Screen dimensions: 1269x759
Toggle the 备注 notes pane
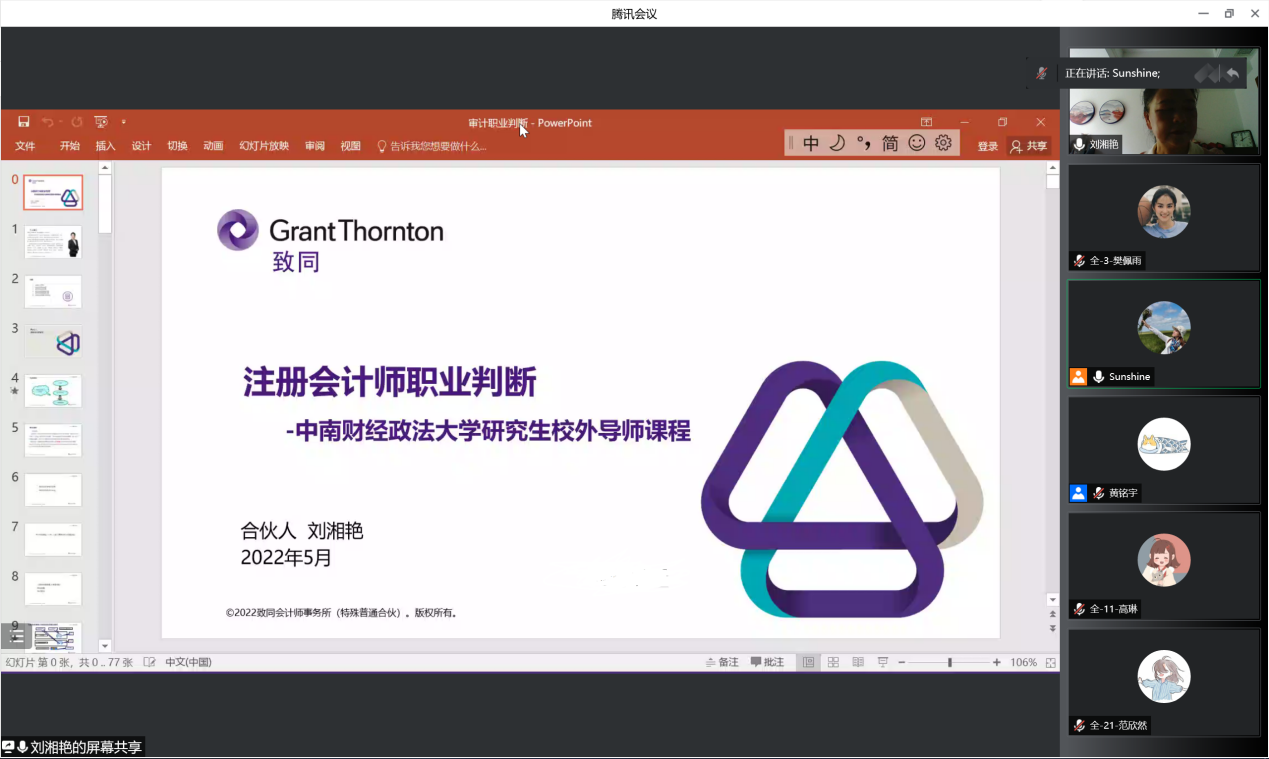722,662
